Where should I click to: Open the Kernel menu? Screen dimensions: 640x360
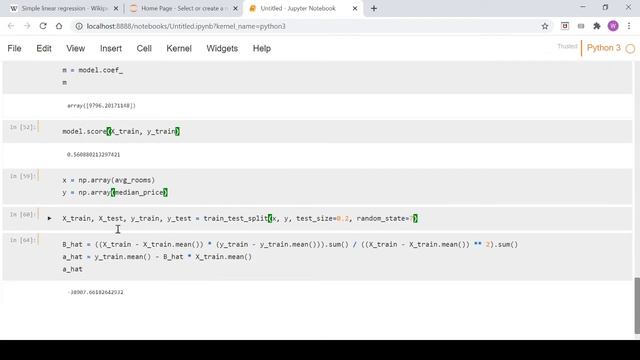click(179, 49)
